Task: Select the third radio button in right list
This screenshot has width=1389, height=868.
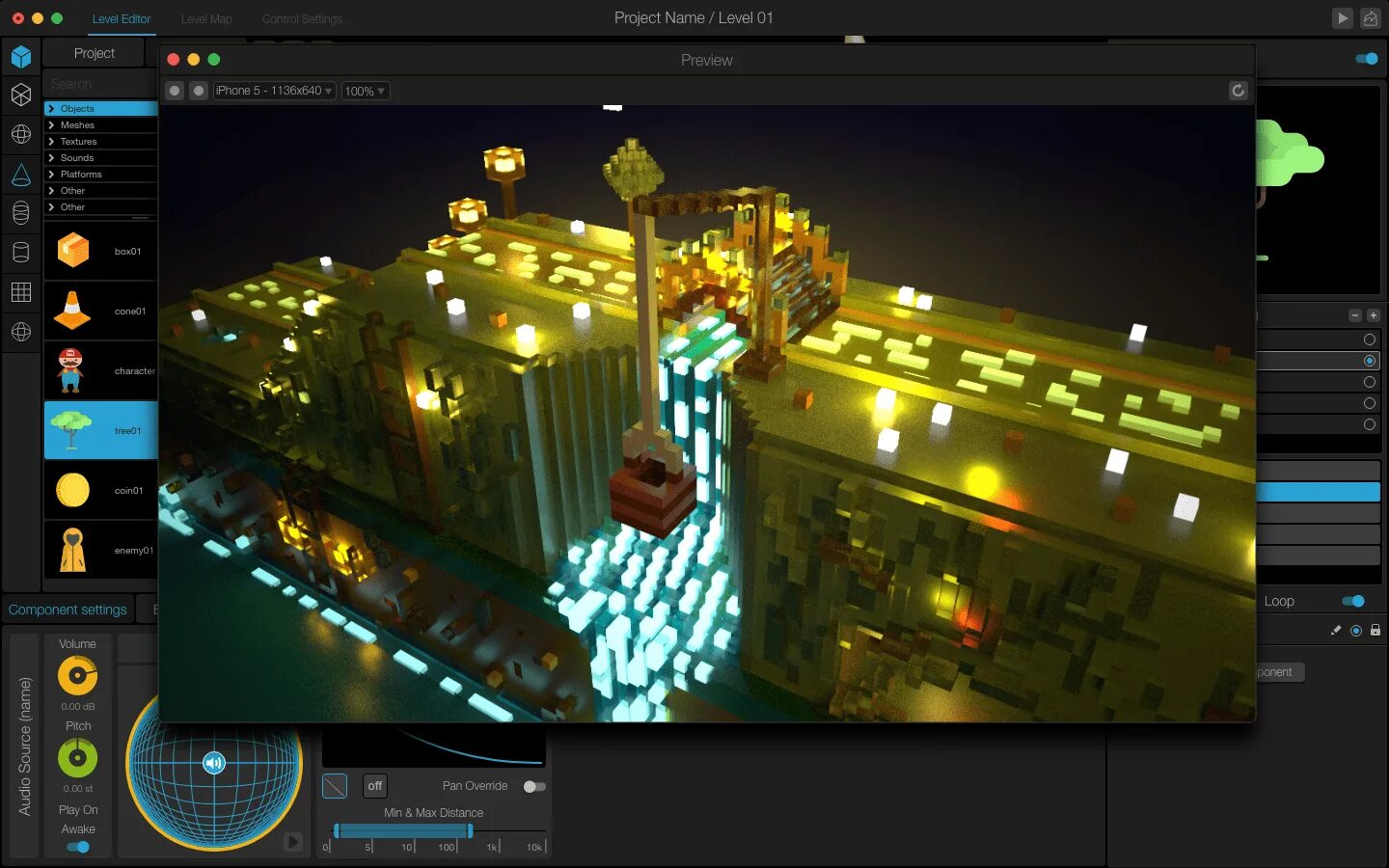Action: click(1369, 382)
